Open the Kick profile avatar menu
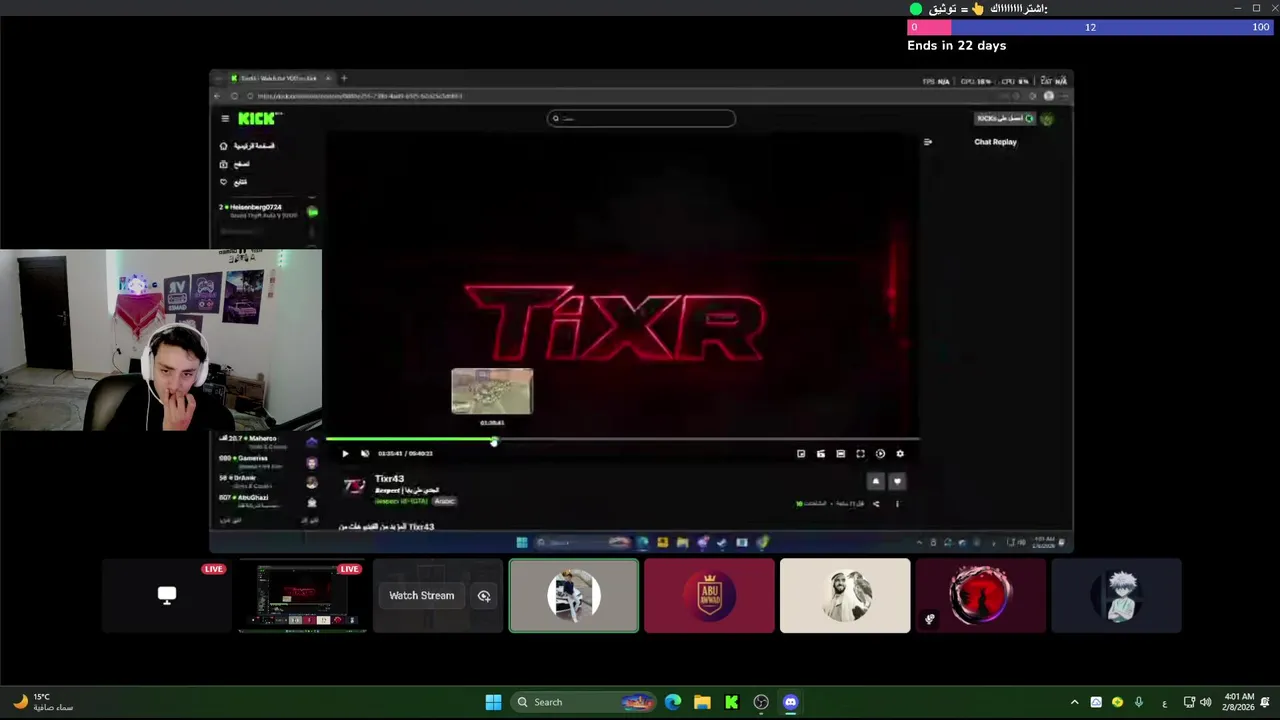The image size is (1280, 720). (1047, 118)
